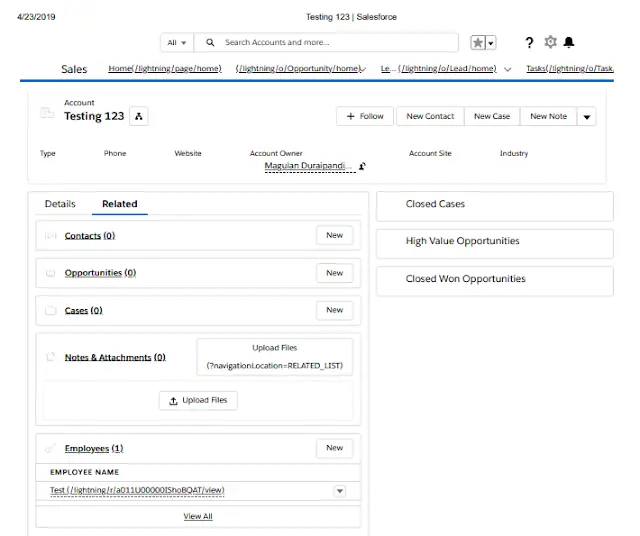Click in the Search Accounts and more field

pos(326,42)
